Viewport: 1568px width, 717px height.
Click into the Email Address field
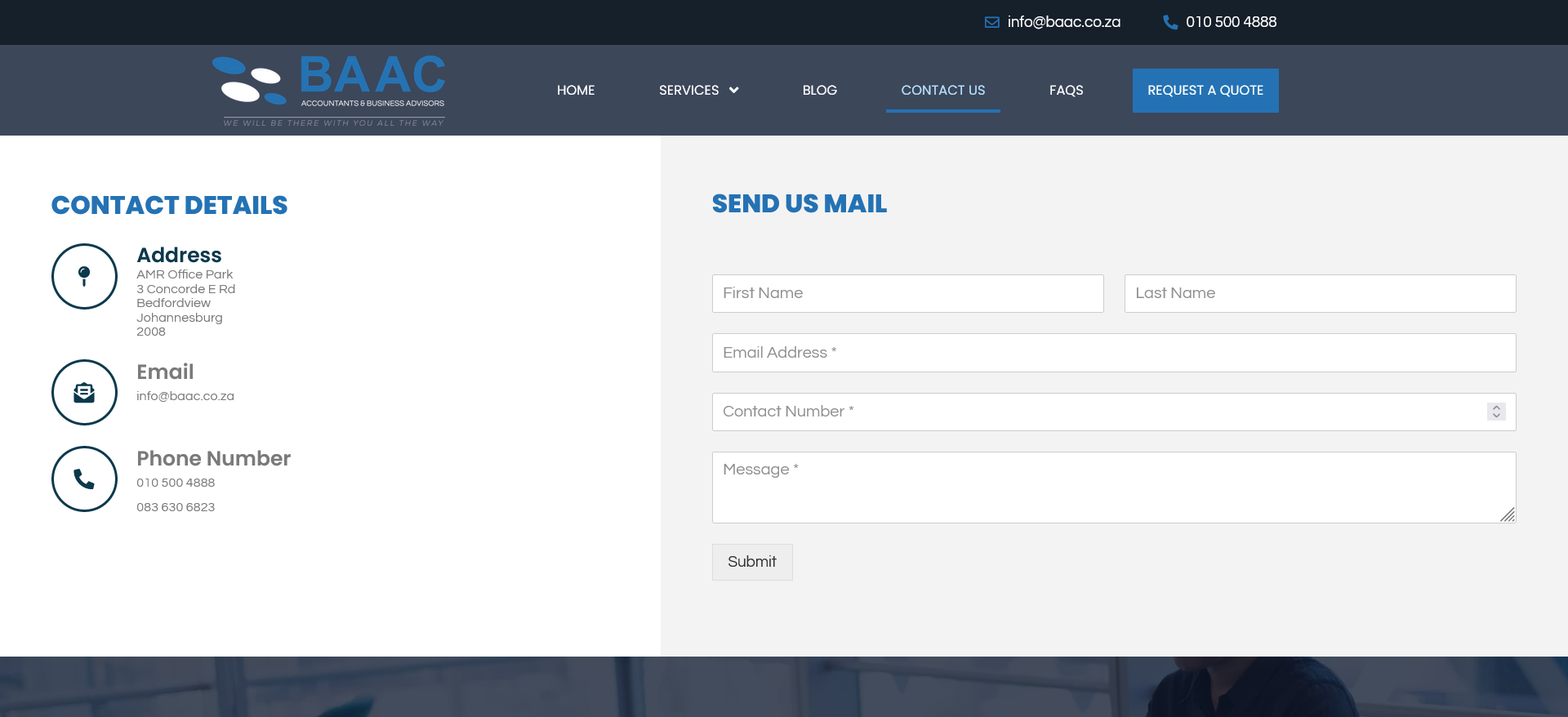1113,353
